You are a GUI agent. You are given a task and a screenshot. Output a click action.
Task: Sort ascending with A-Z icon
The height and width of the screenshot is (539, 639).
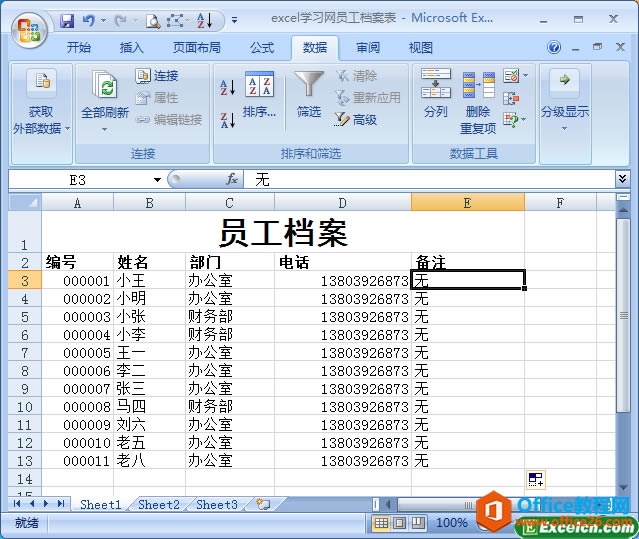tap(227, 88)
